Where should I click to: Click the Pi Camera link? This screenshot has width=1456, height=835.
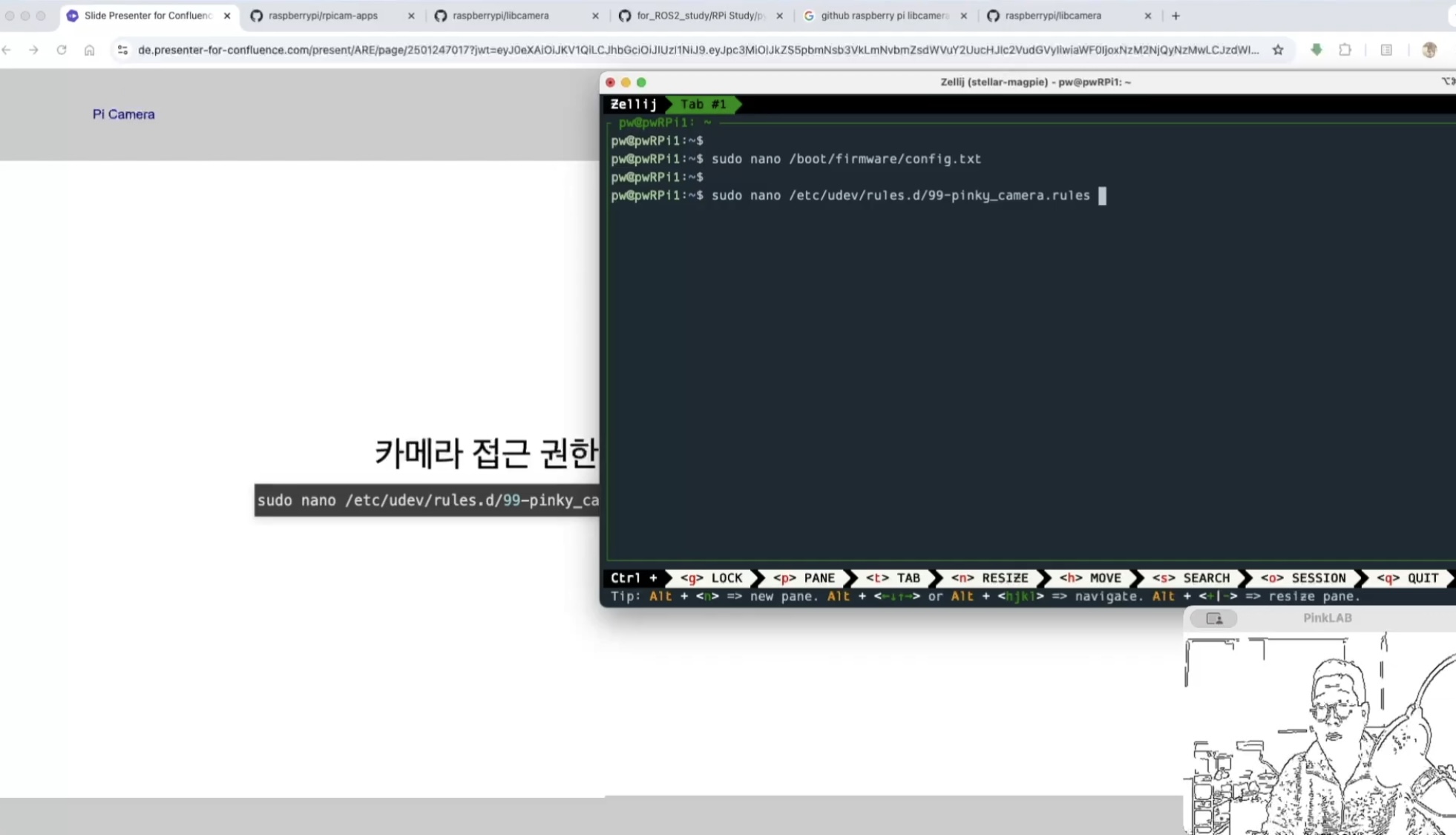click(x=123, y=114)
